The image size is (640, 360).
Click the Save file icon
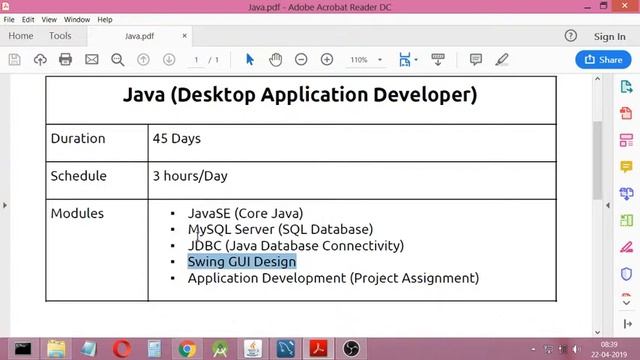[15, 60]
